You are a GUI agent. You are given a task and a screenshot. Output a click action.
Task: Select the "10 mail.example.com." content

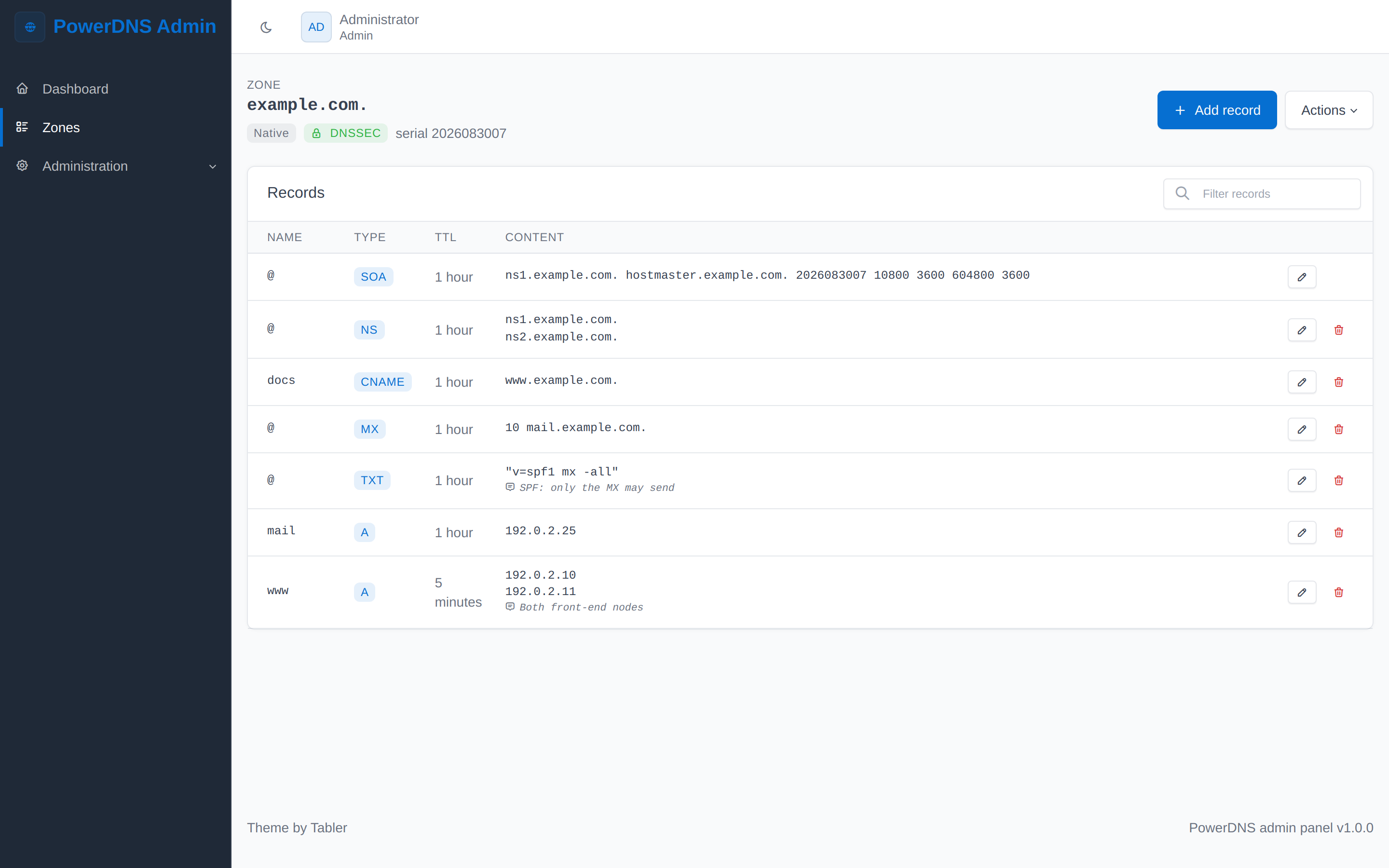point(576,428)
